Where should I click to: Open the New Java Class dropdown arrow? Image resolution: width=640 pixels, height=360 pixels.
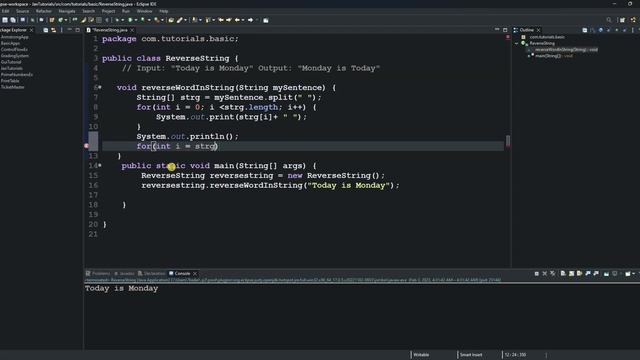(x=66, y=20)
